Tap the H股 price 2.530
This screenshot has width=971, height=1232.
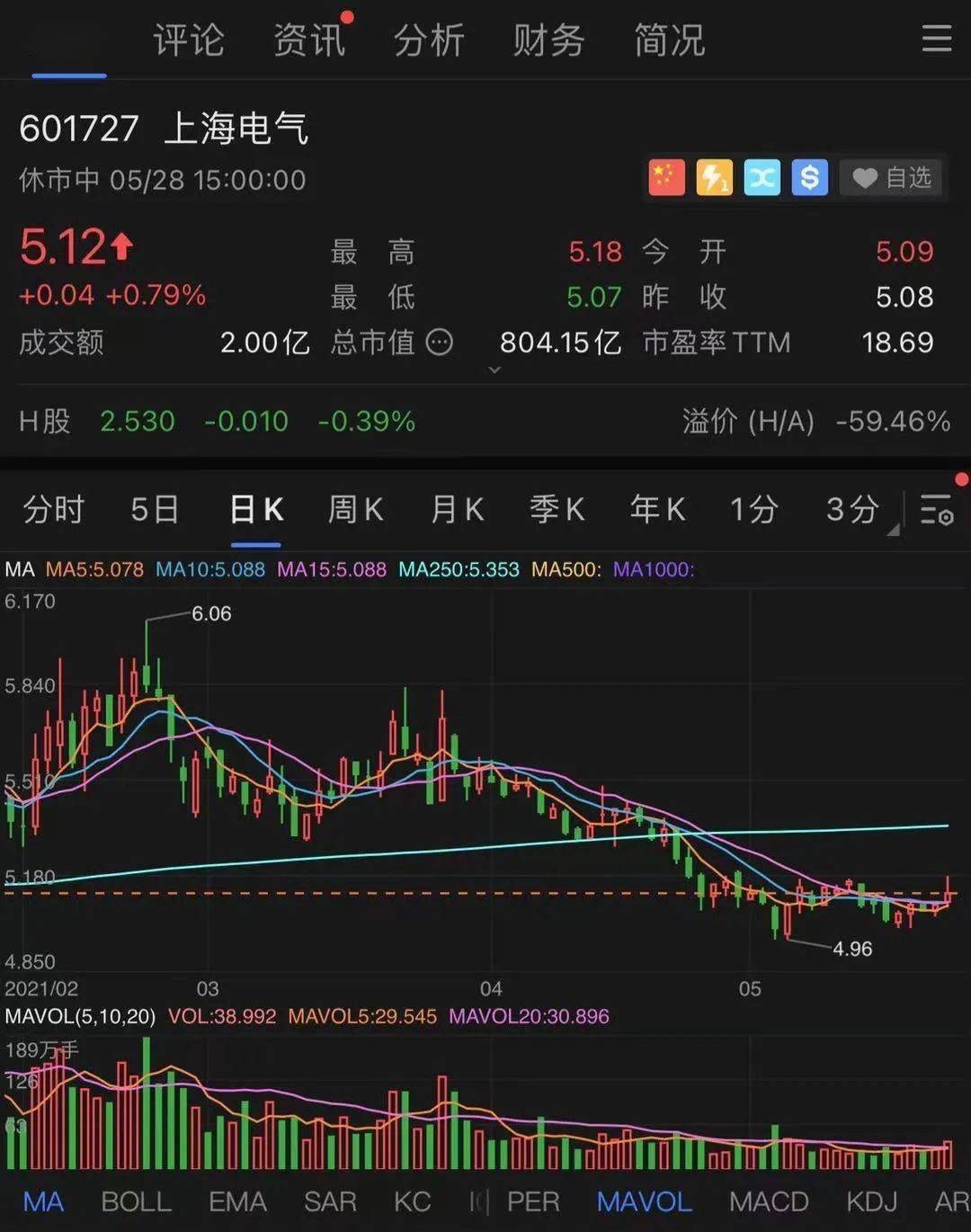point(138,421)
